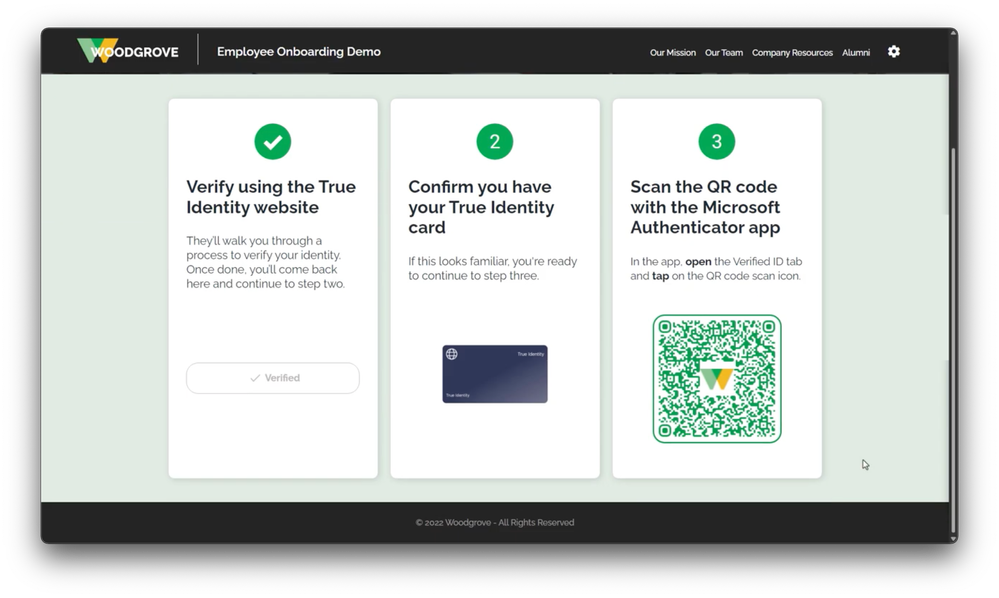
Task: Click the Employee Onboarding Demo title
Action: 299,52
